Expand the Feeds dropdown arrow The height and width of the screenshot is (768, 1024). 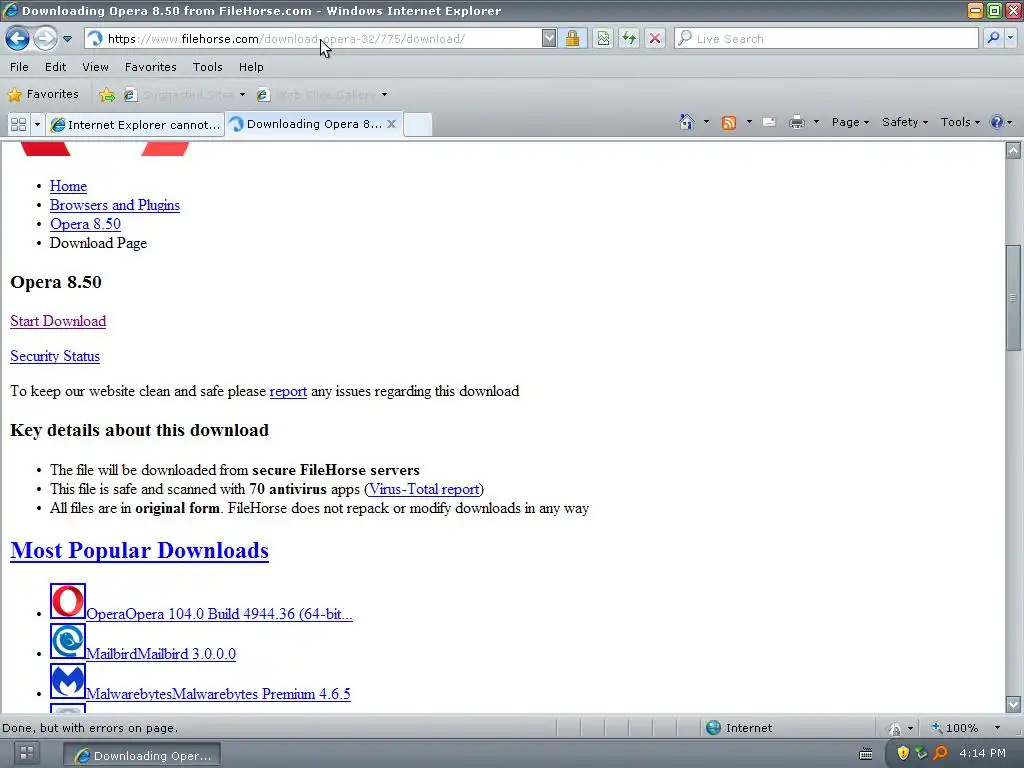point(749,122)
